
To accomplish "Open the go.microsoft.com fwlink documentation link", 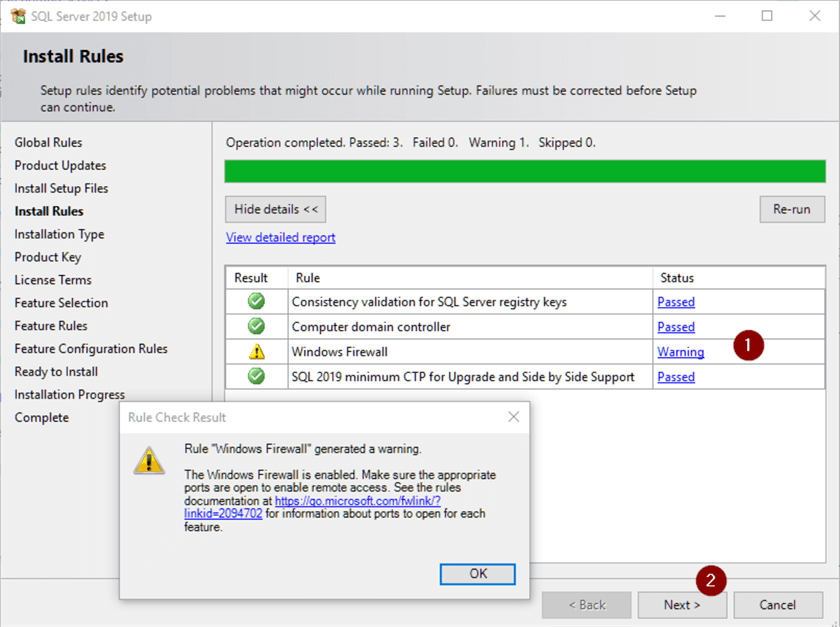I will point(358,501).
